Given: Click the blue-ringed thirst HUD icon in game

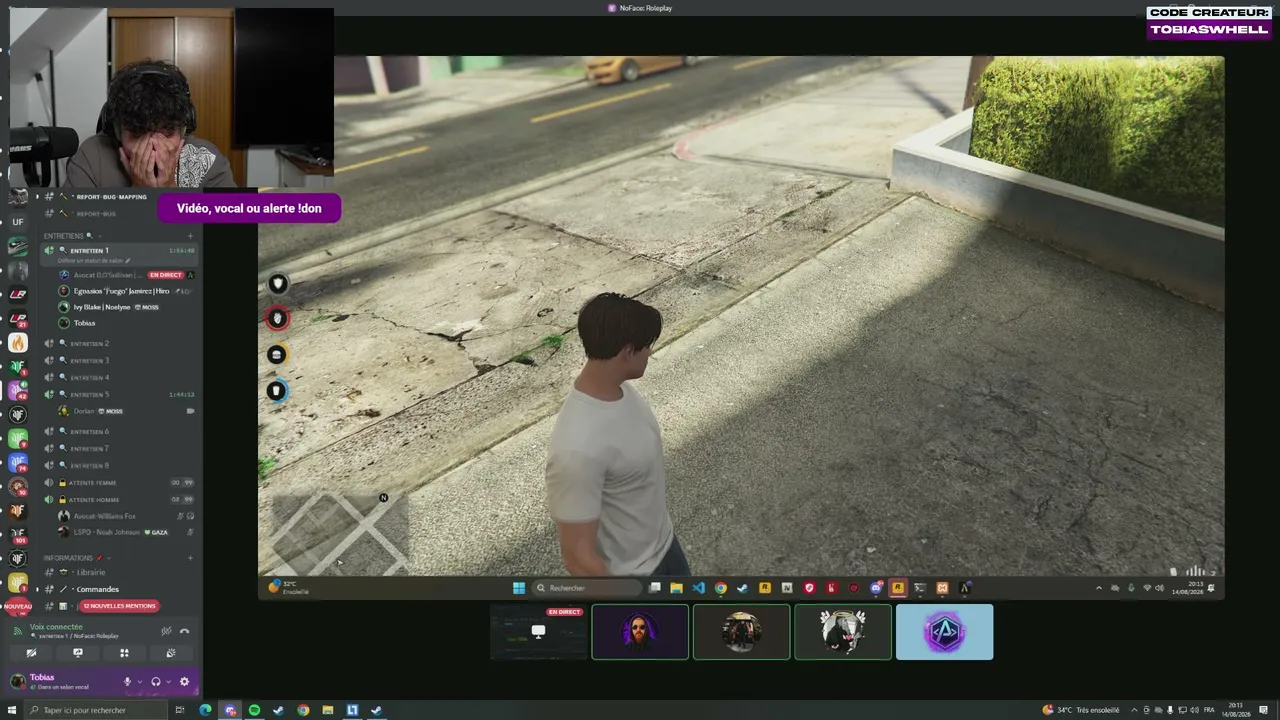Looking at the screenshot, I should click(x=277, y=391).
